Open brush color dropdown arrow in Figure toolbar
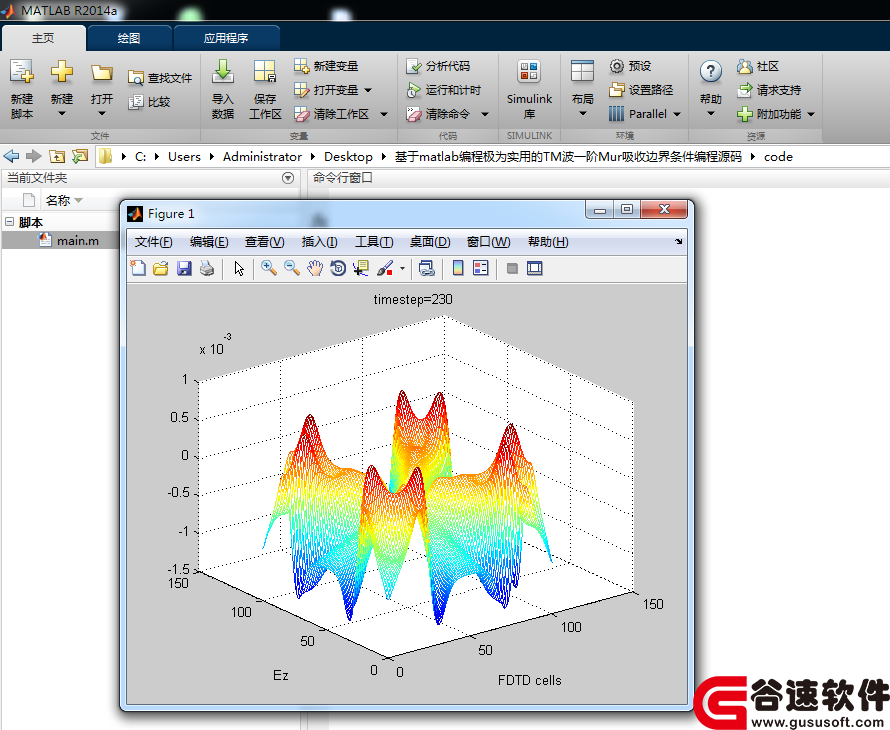 (x=402, y=268)
